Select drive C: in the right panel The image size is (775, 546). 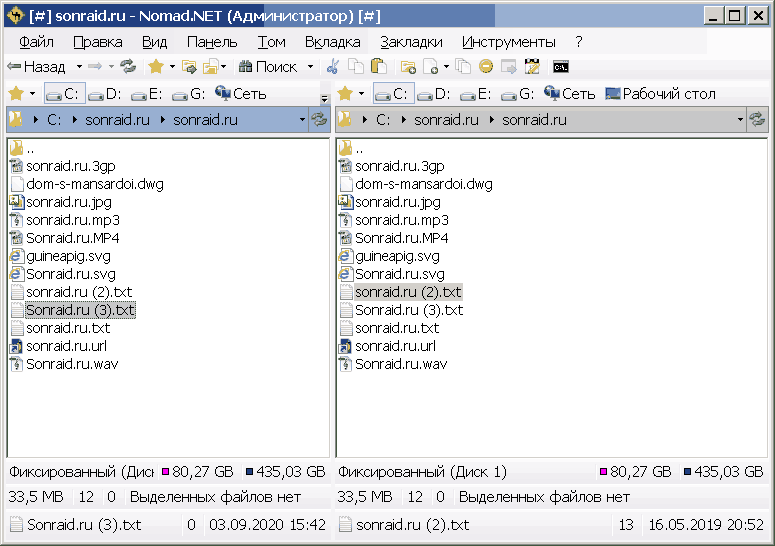point(393,93)
